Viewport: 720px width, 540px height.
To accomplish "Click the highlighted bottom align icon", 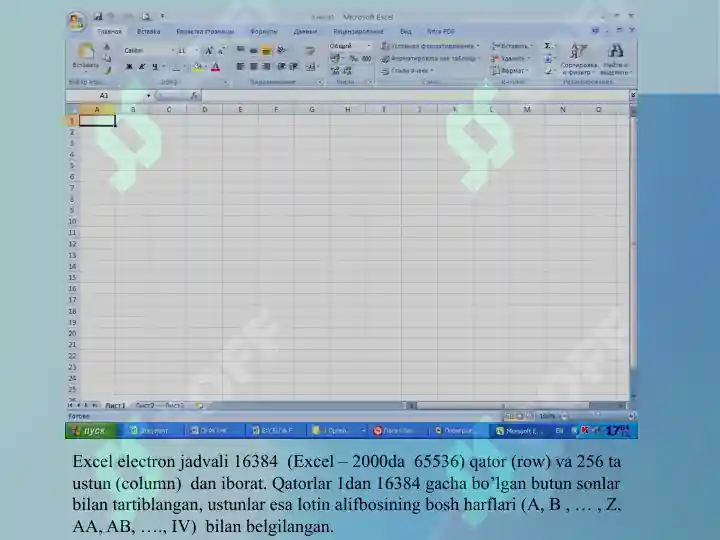I will 266,51.
